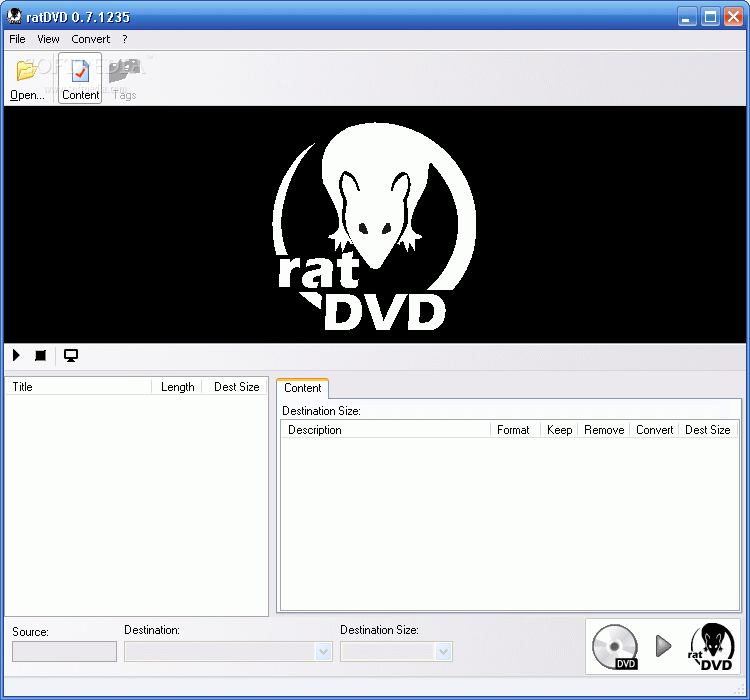
Task: Open the View menu
Action: [x=48, y=39]
